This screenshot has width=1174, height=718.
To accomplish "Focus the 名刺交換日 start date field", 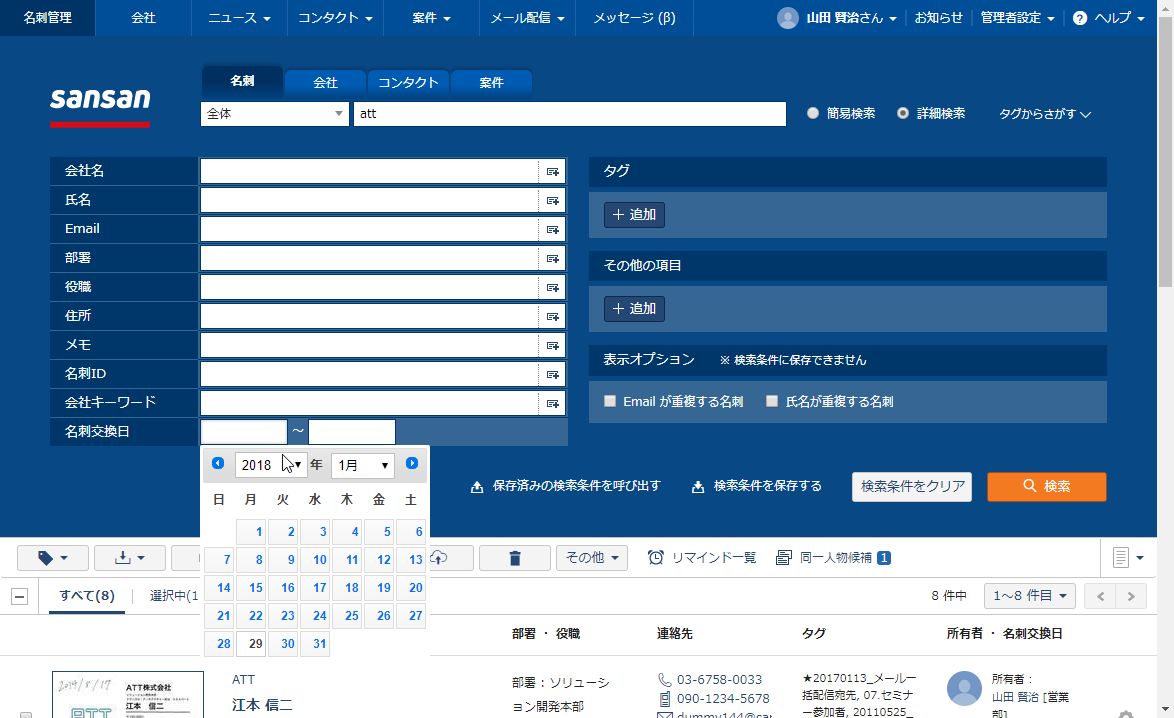I will point(244,432).
